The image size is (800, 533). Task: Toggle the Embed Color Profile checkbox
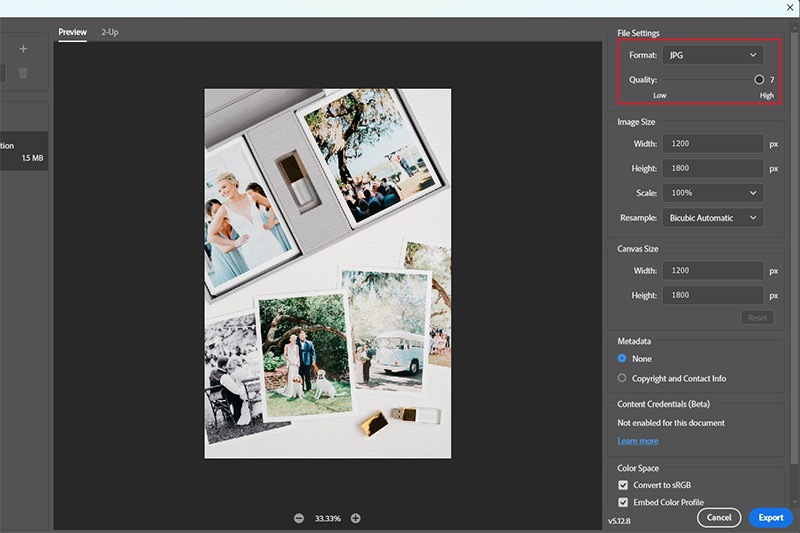[x=623, y=502]
